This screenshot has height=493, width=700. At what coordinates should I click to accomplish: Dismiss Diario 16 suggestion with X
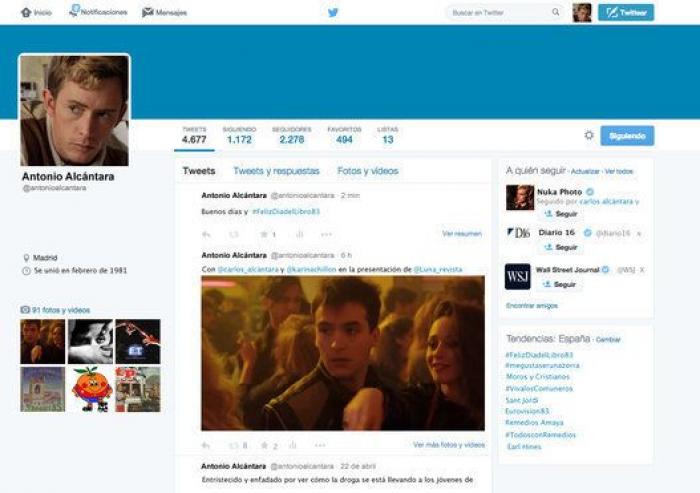click(639, 234)
